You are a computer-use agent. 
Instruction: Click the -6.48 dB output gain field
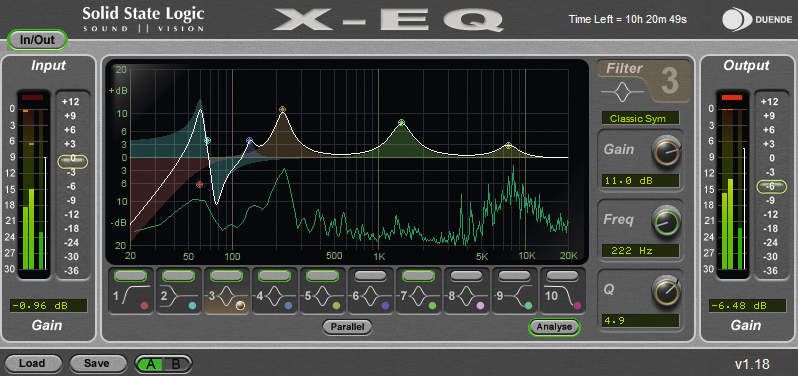[747, 306]
